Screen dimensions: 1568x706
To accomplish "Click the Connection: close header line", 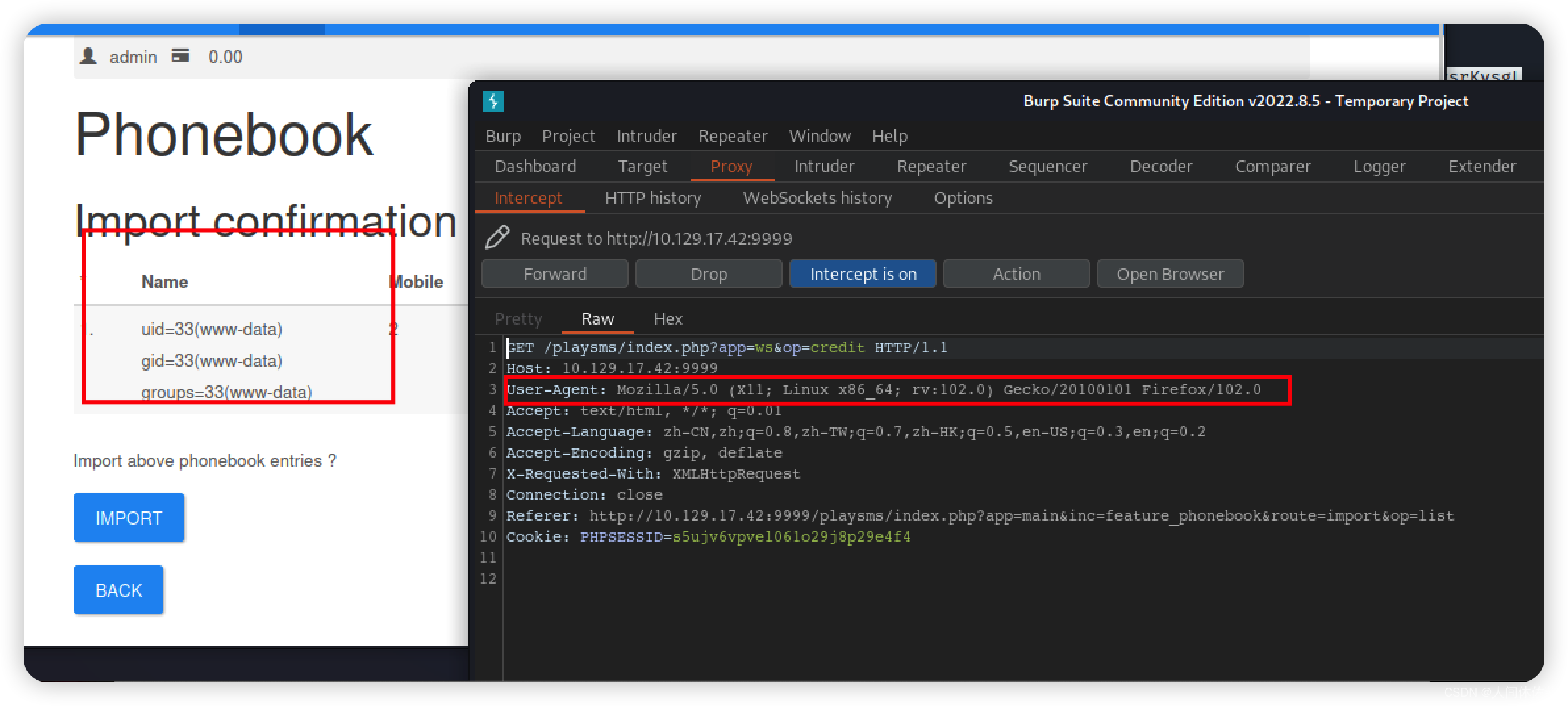I will point(584,494).
